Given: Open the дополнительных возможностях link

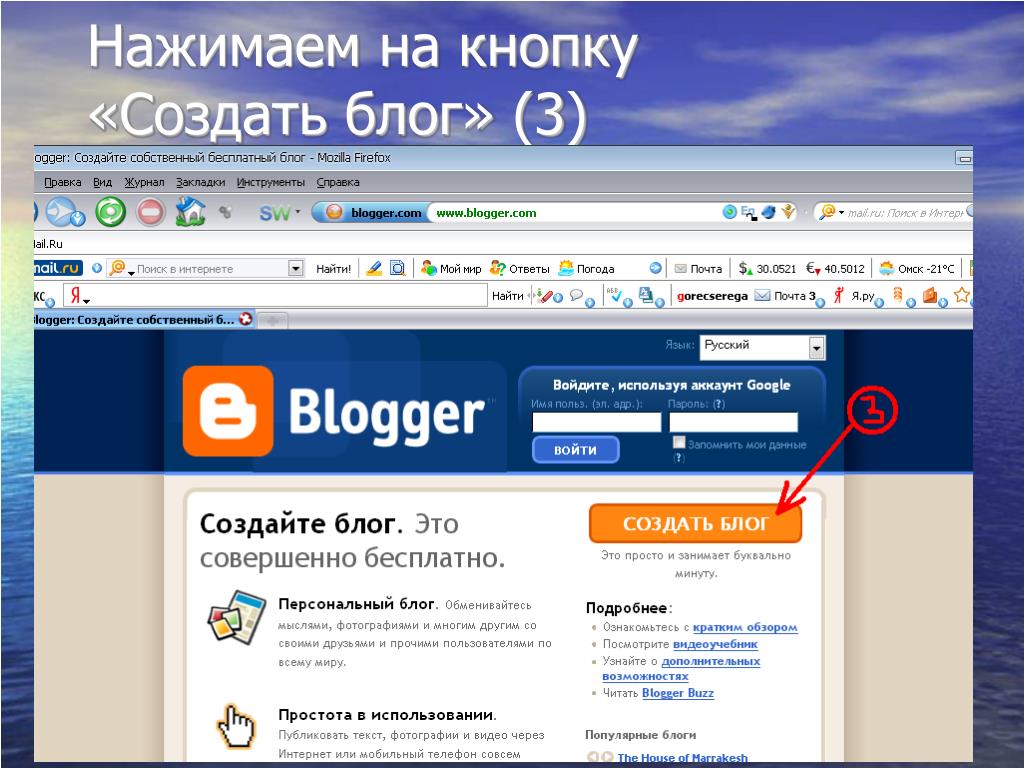Looking at the screenshot, I should click(x=681, y=669).
